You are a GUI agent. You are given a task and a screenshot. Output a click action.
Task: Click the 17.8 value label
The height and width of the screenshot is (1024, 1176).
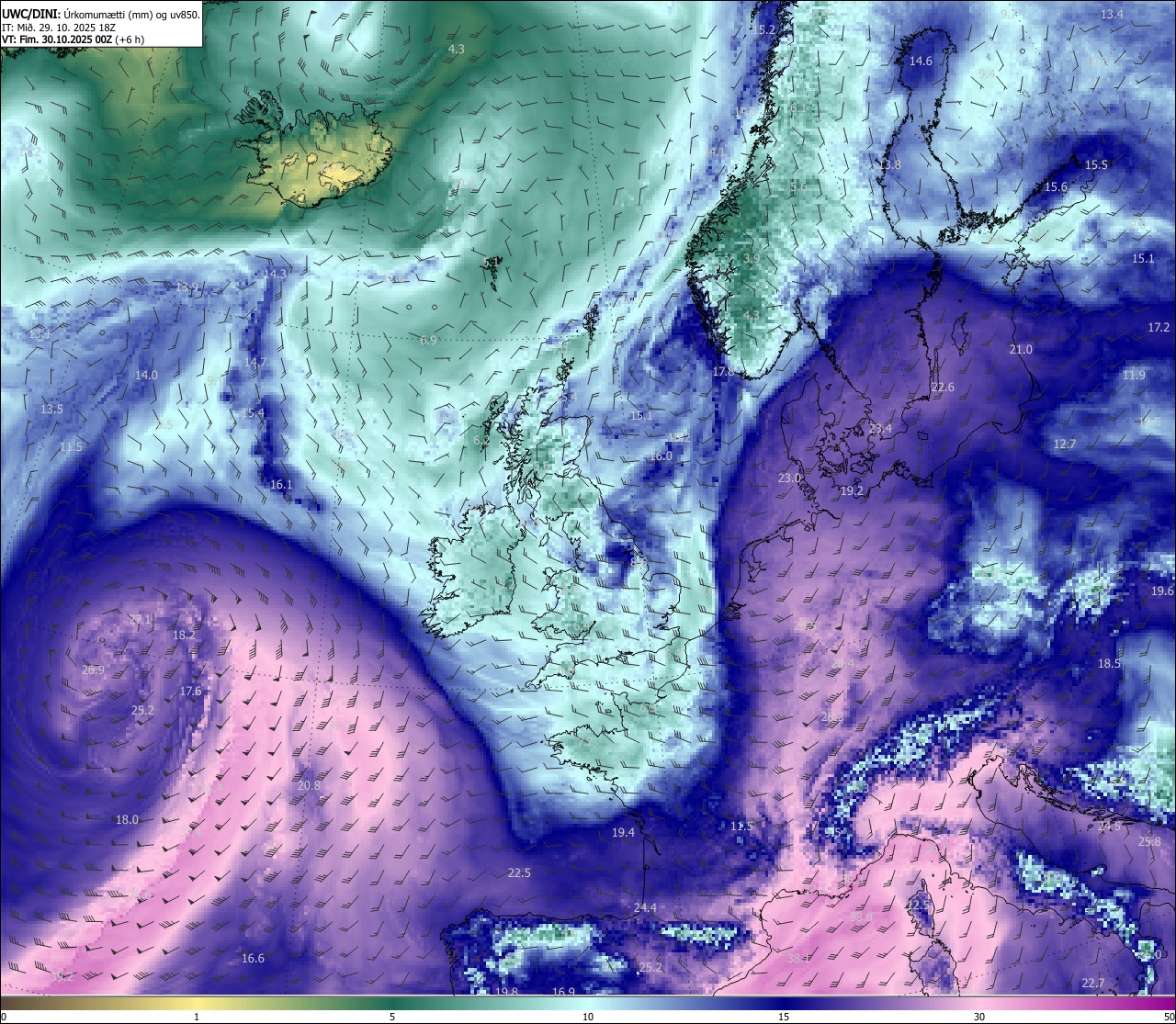point(724,372)
